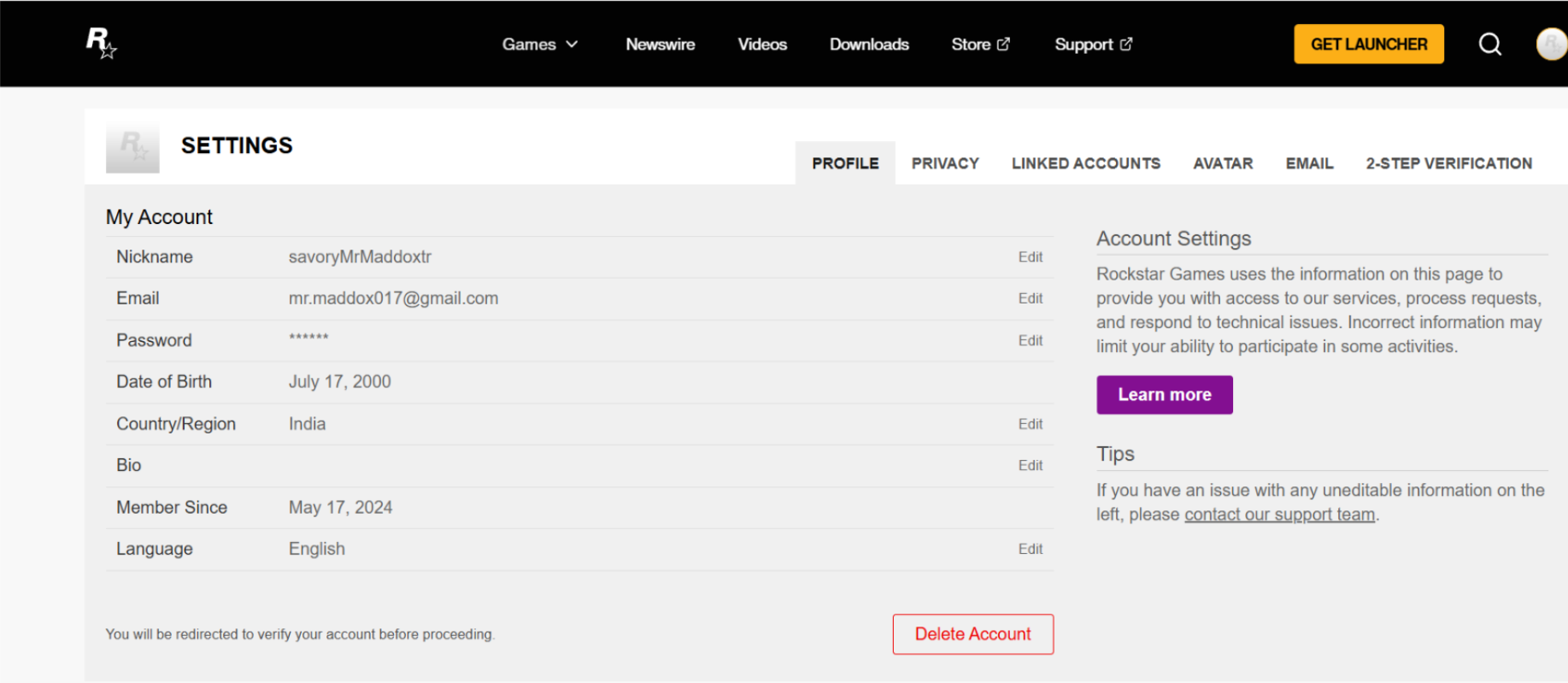
Task: Select the PROFILE settings tab
Action: [845, 163]
